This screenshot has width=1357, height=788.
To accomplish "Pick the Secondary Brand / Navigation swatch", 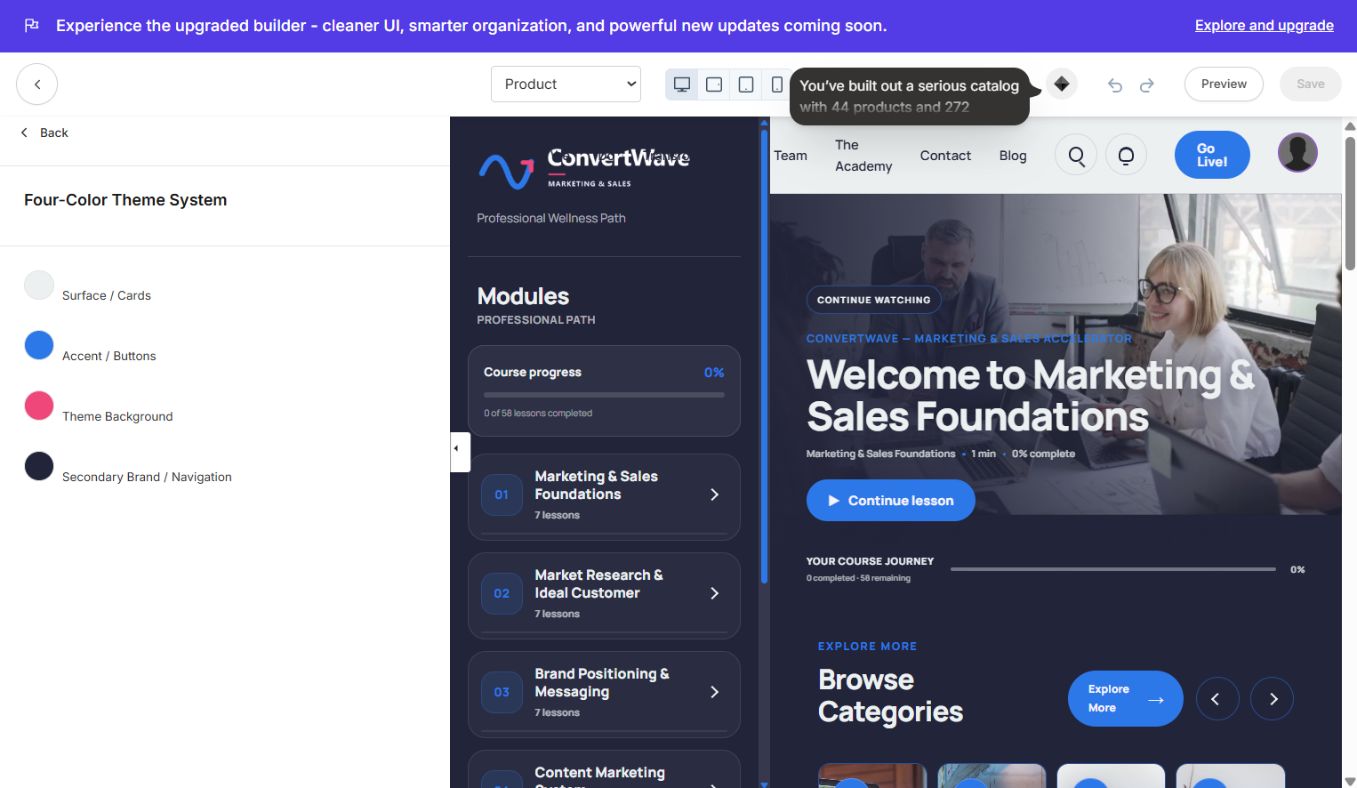I will click(x=39, y=466).
